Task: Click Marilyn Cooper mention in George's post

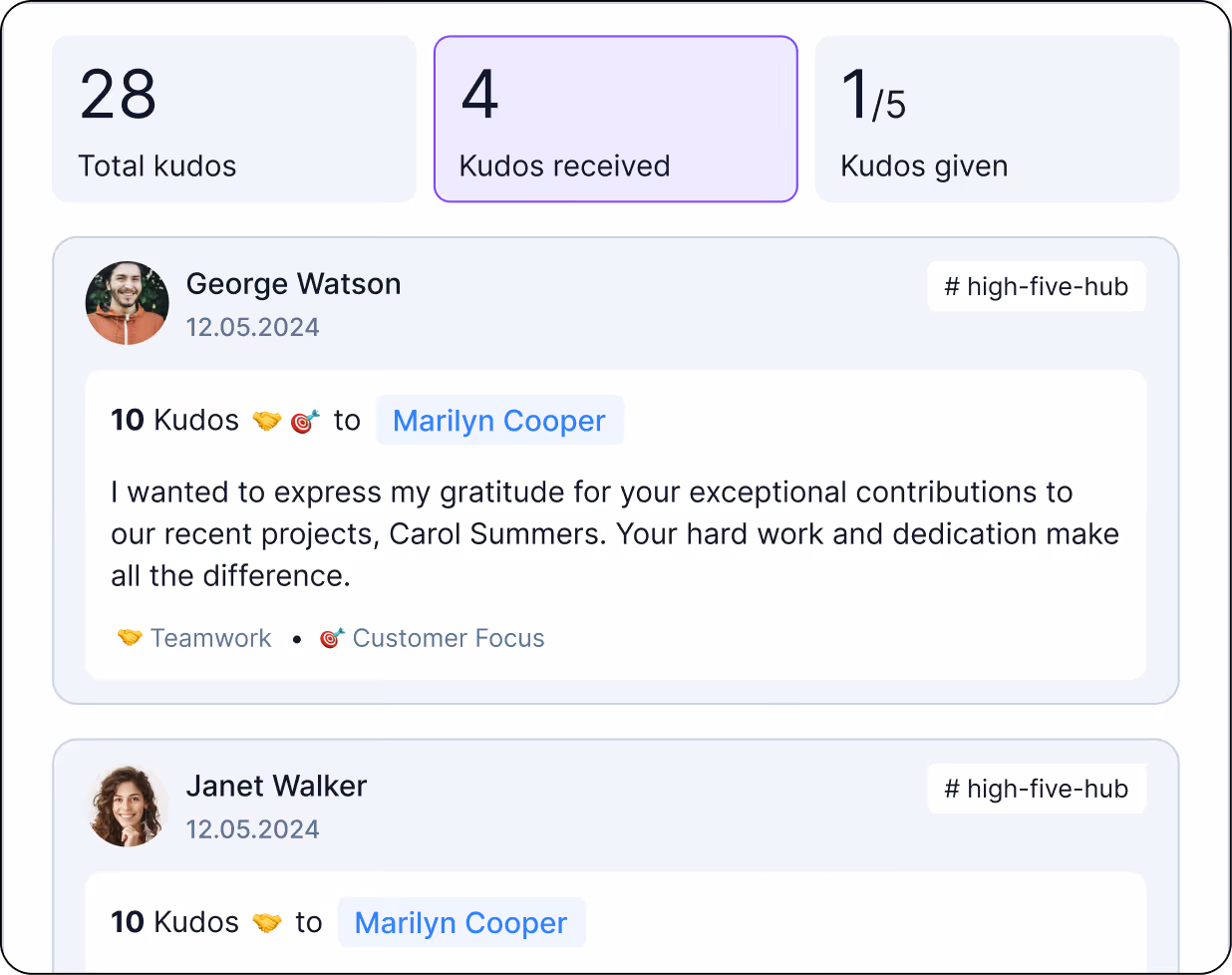Action: pos(499,421)
